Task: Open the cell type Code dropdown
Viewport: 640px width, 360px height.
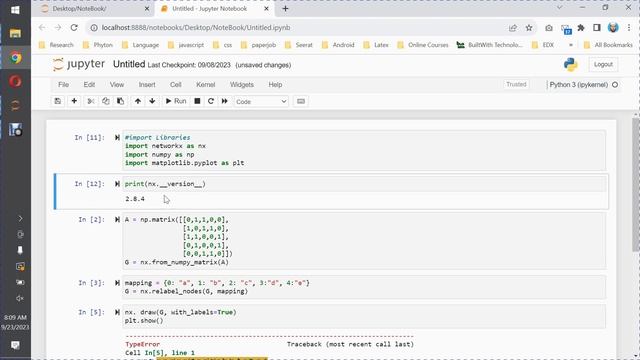Action: pos(261,101)
